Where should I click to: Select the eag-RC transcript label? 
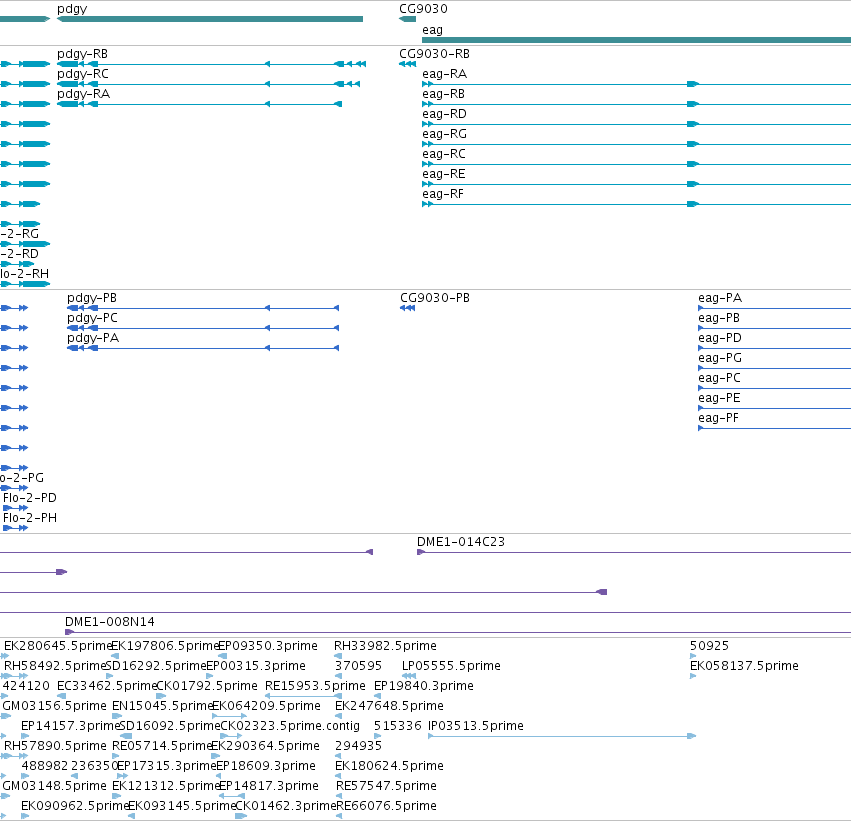(444, 154)
